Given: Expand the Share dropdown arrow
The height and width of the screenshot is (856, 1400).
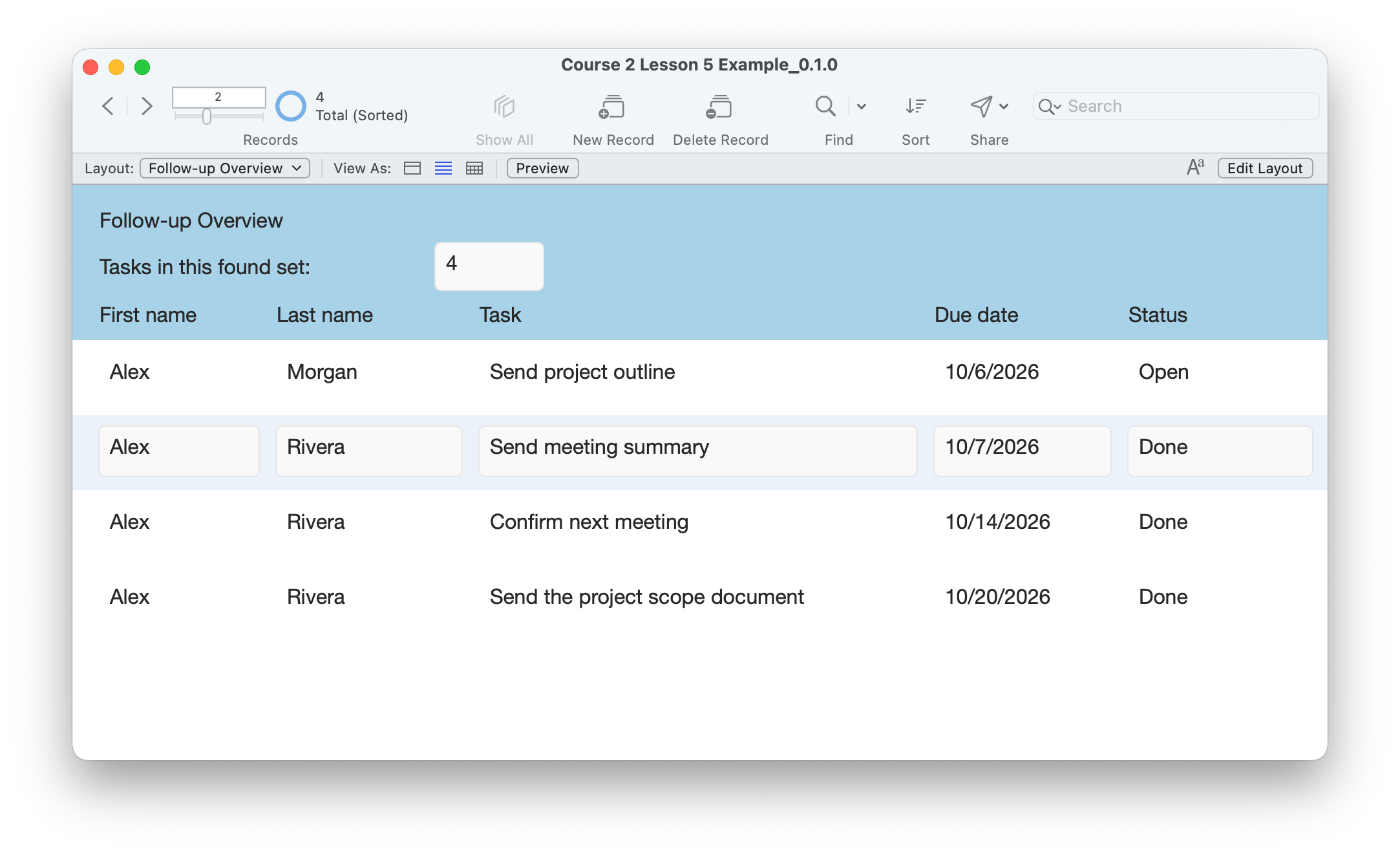Looking at the screenshot, I should (1004, 106).
